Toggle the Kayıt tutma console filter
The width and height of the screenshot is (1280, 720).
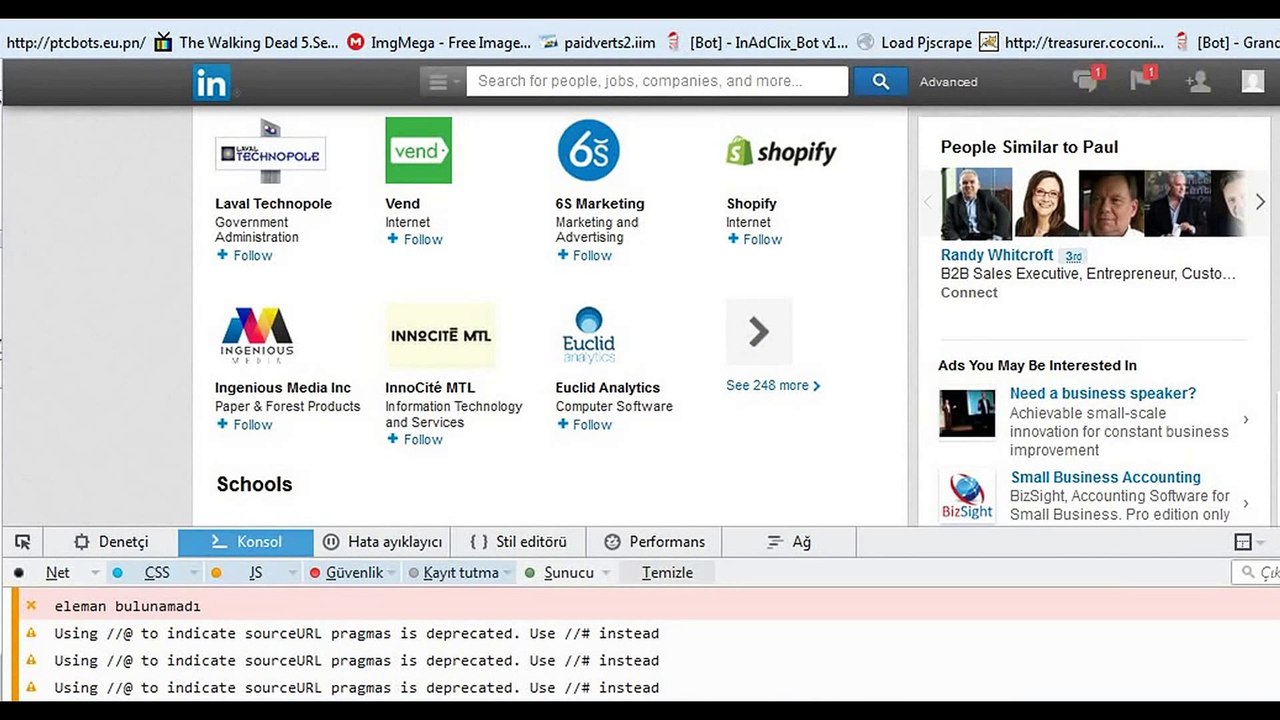click(460, 573)
